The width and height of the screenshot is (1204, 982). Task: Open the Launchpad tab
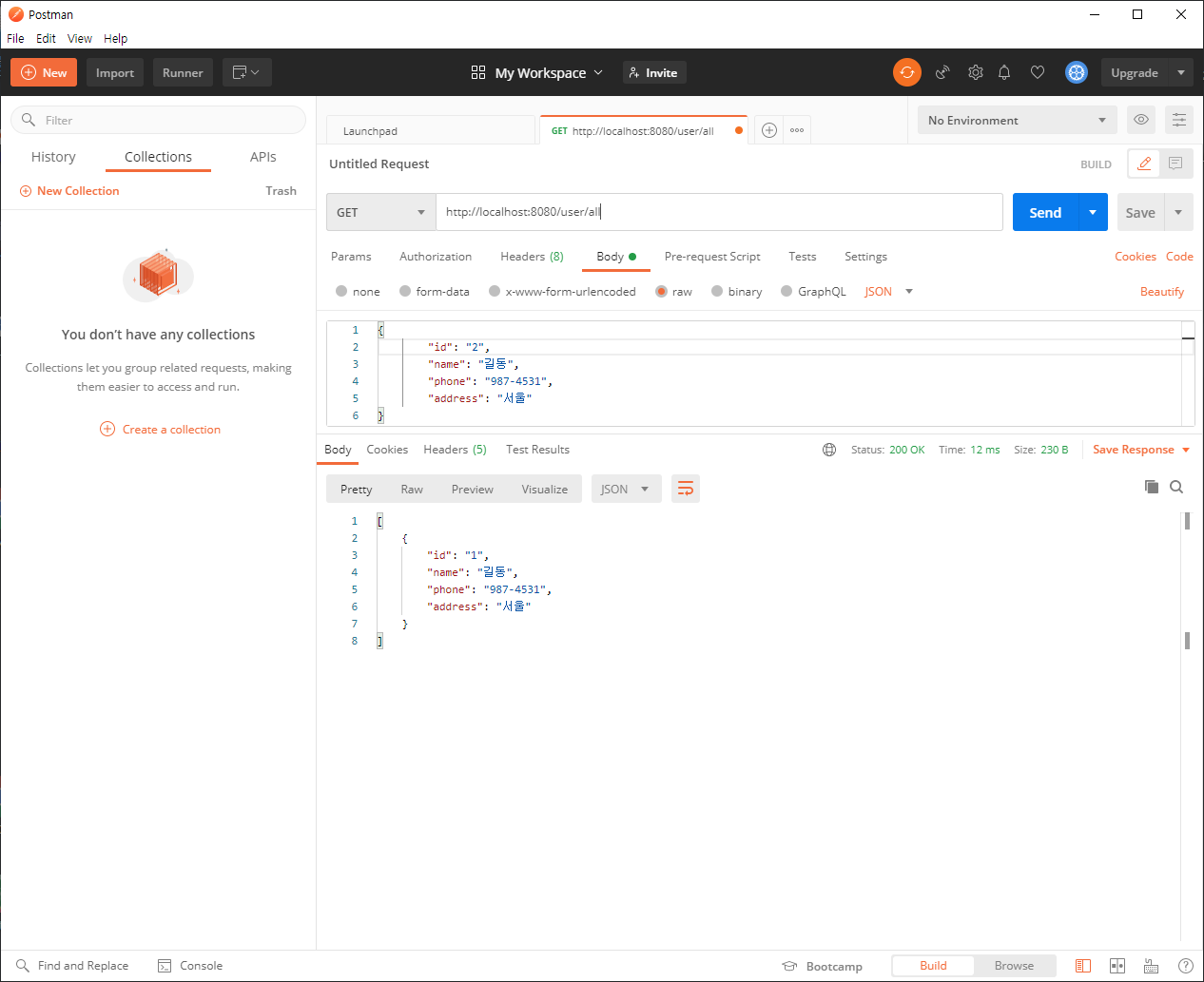click(431, 130)
